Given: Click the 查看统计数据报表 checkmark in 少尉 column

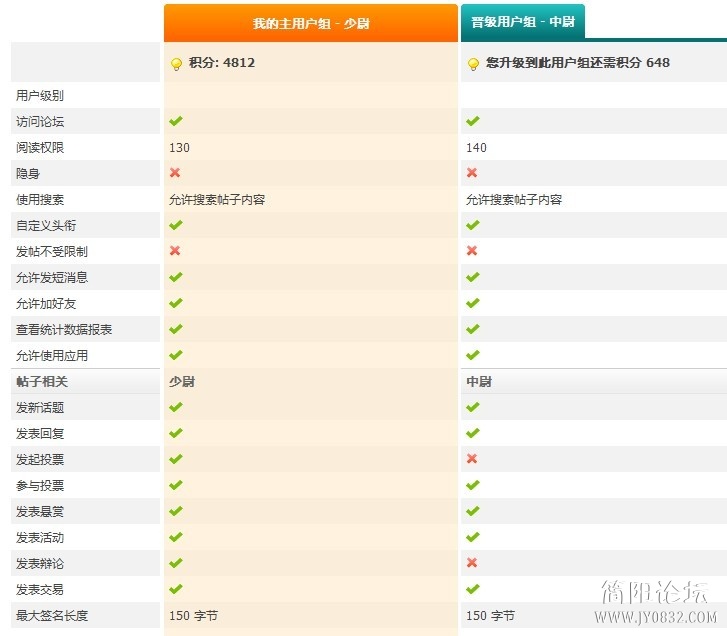Looking at the screenshot, I should click(x=176, y=329).
